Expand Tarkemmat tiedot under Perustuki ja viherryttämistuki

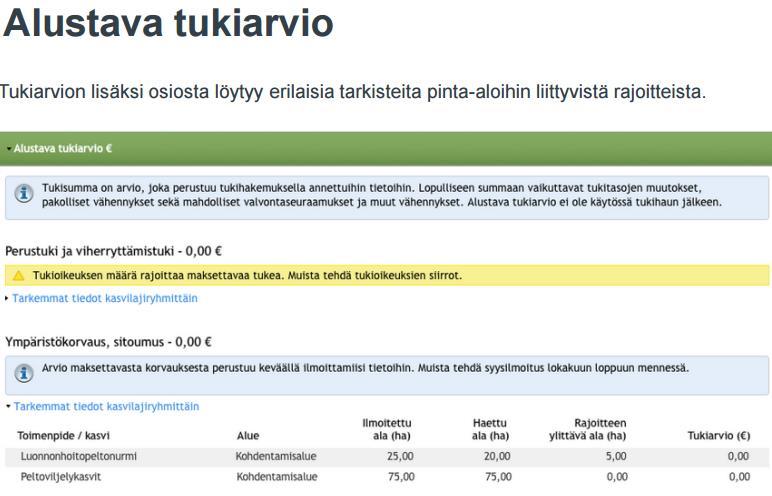pos(104,298)
